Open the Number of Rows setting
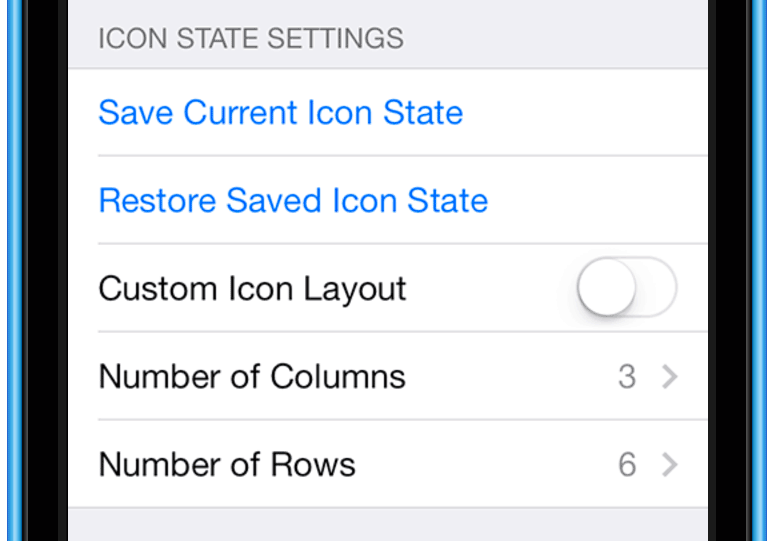 pos(227,464)
